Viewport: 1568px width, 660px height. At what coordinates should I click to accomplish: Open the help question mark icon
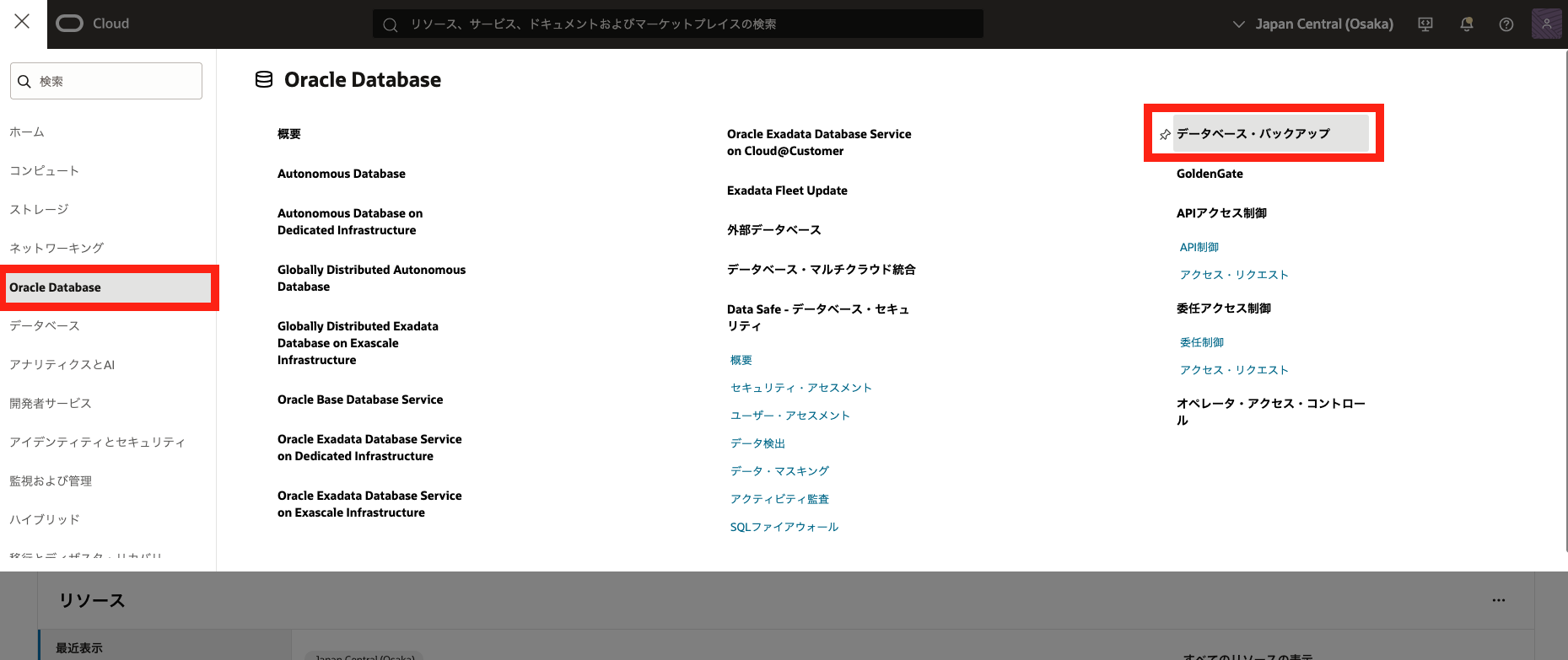1506,24
